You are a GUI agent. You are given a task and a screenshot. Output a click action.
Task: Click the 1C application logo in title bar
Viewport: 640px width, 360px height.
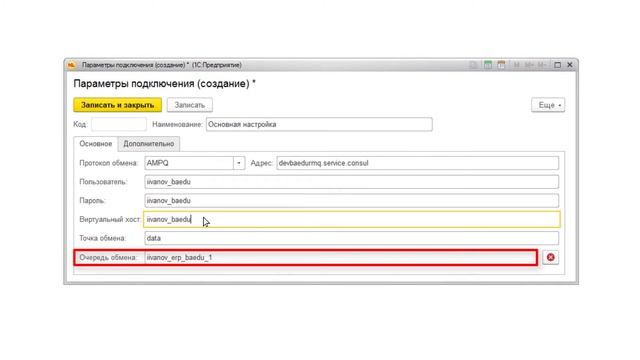[x=72, y=65]
